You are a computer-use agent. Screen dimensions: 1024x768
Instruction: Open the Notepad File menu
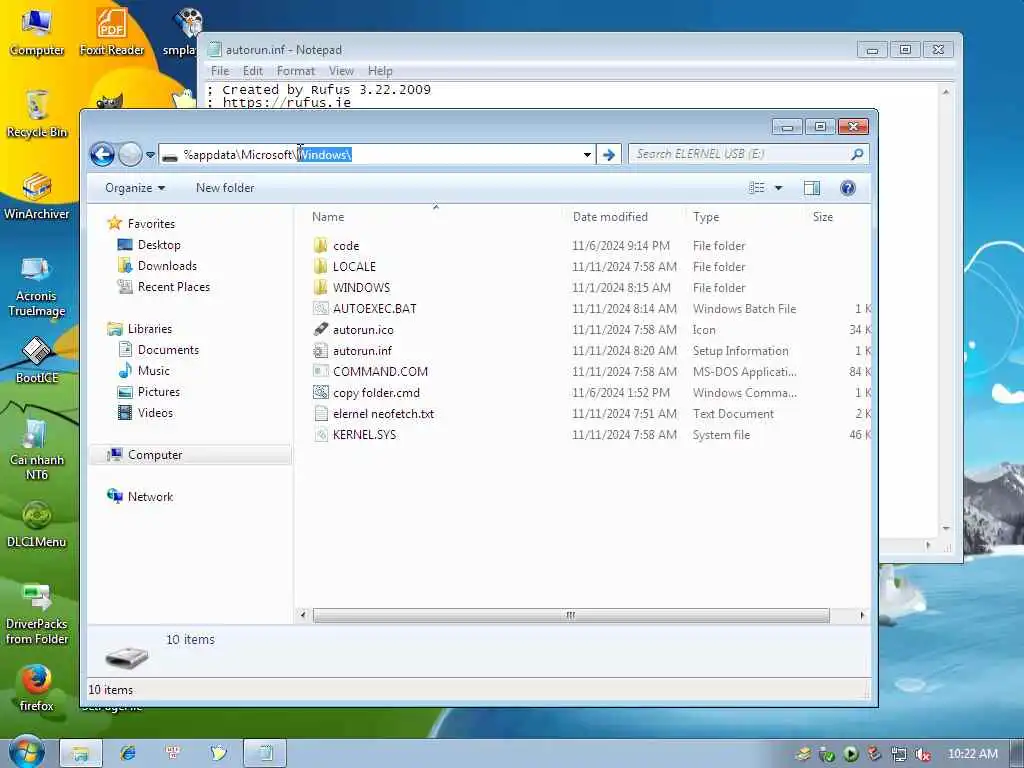point(219,71)
